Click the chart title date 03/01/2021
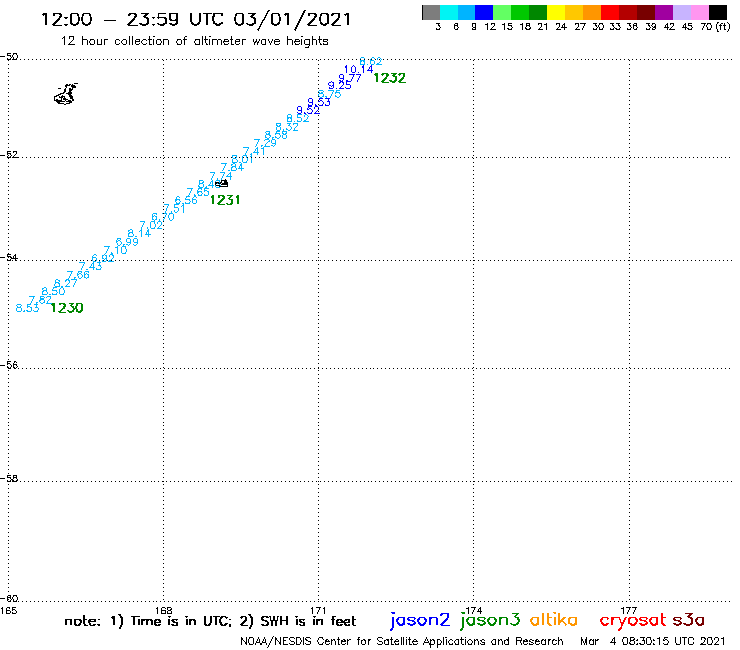The height and width of the screenshot is (650, 740). (x=292, y=20)
